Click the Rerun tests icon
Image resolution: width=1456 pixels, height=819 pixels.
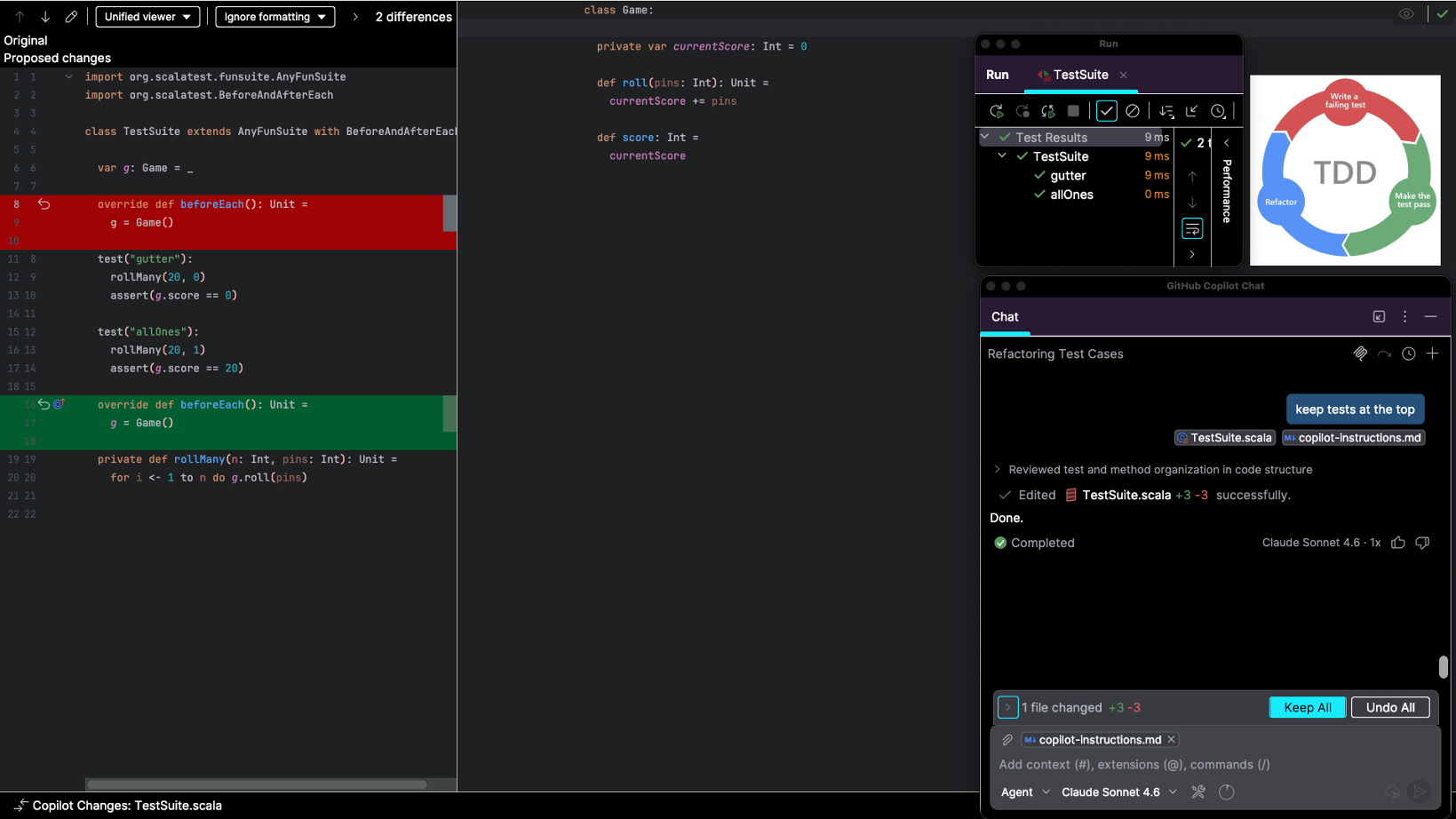996,111
